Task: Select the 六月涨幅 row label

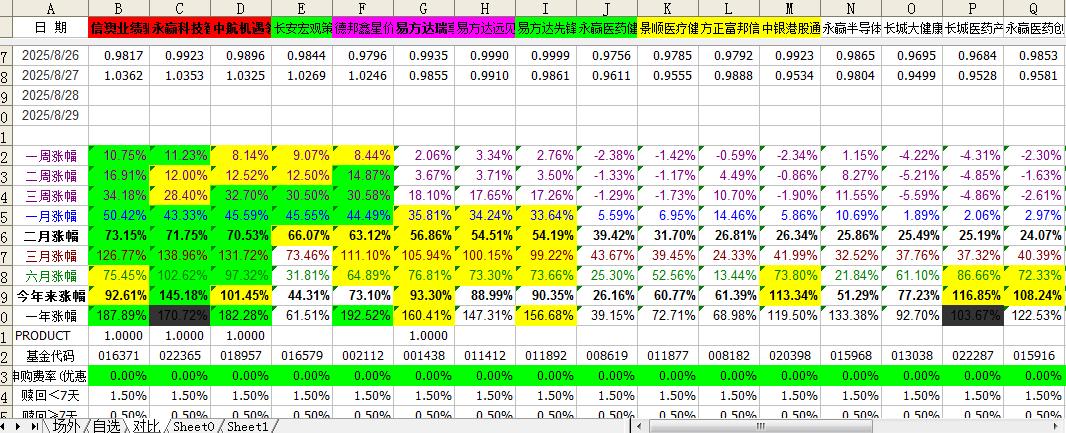Action: (x=50, y=276)
